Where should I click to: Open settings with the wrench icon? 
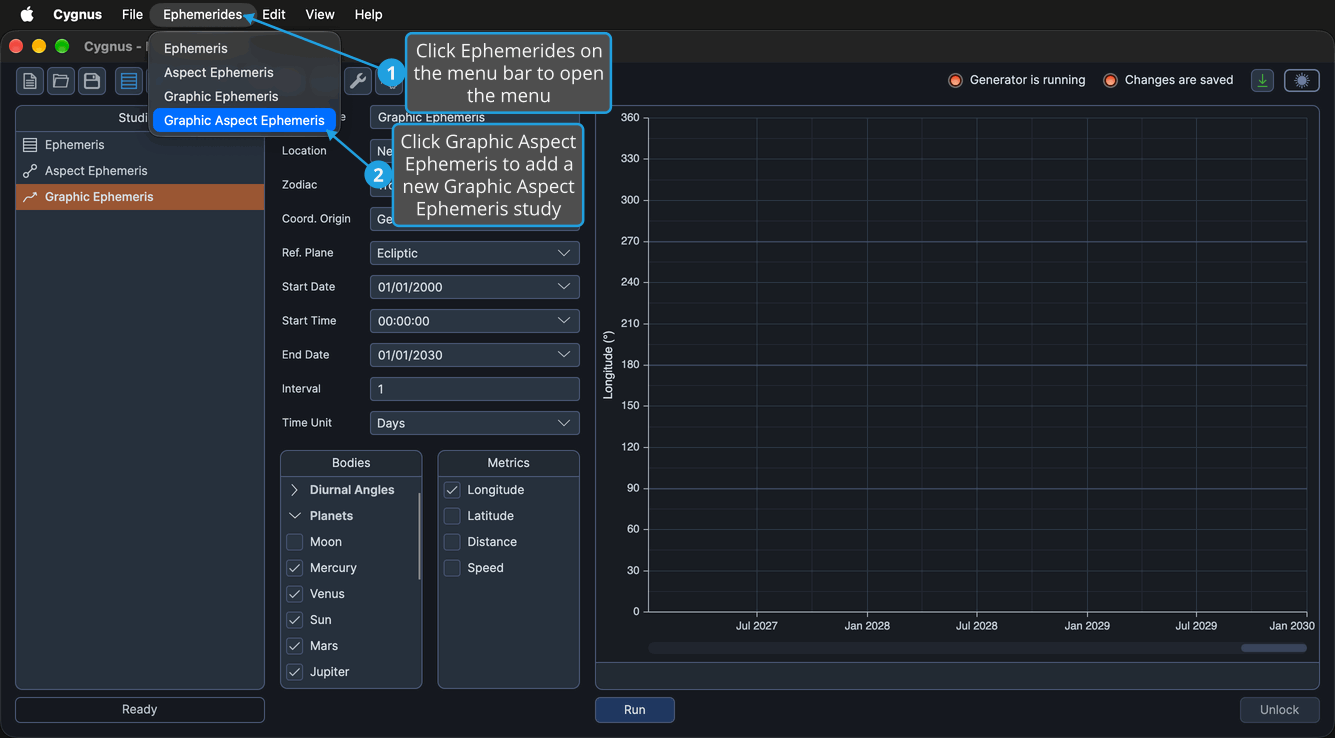tap(357, 81)
